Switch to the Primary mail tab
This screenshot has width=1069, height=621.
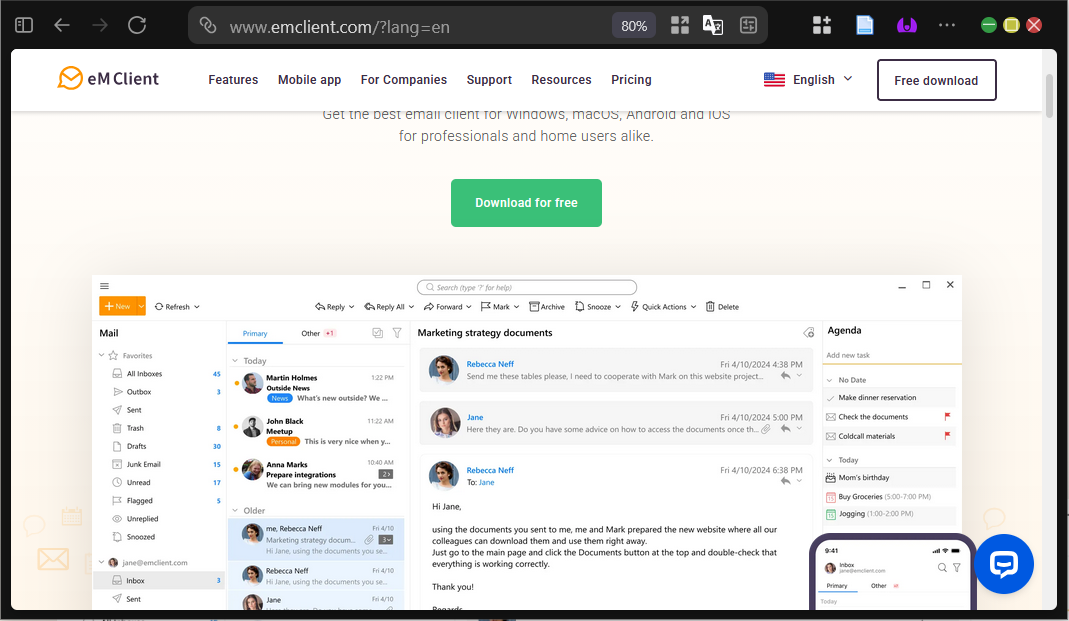pos(255,333)
